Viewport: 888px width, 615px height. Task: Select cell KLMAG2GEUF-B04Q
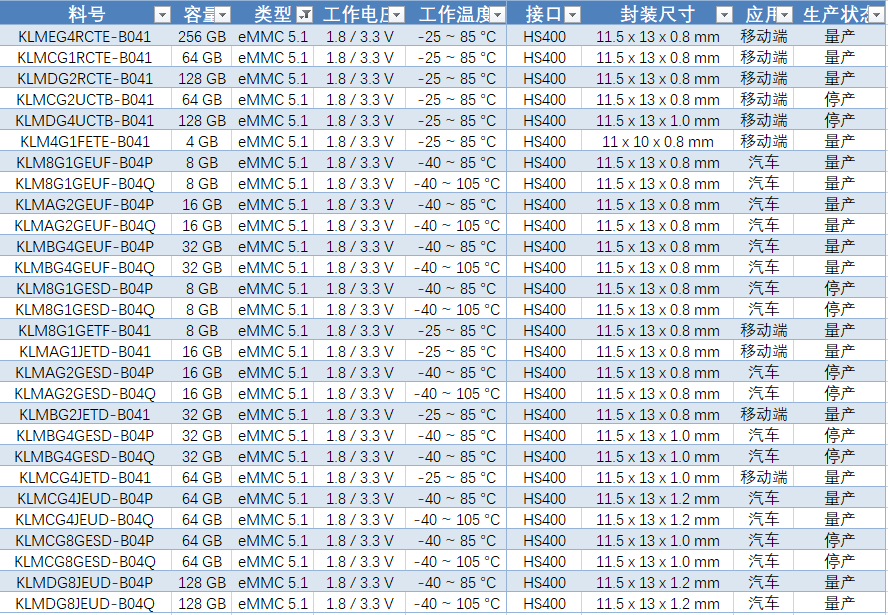click(85, 225)
